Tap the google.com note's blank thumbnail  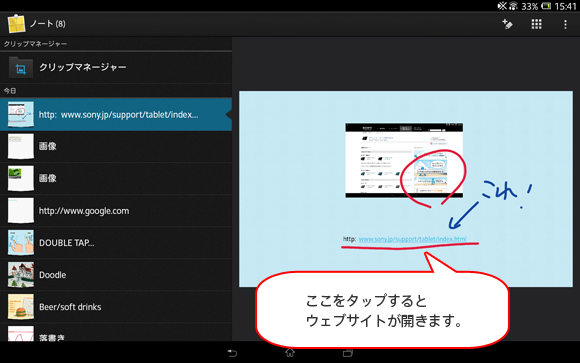pyautogui.click(x=21, y=211)
